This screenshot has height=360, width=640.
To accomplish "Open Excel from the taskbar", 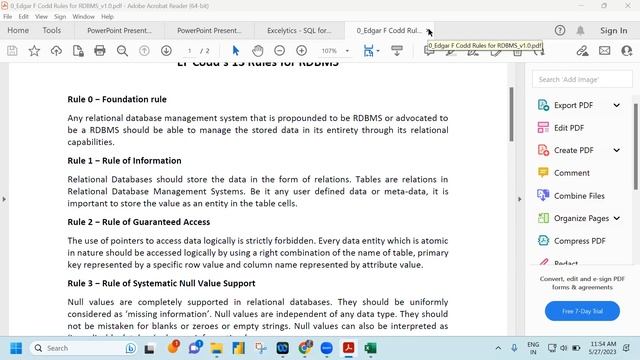I will [x=370, y=348].
